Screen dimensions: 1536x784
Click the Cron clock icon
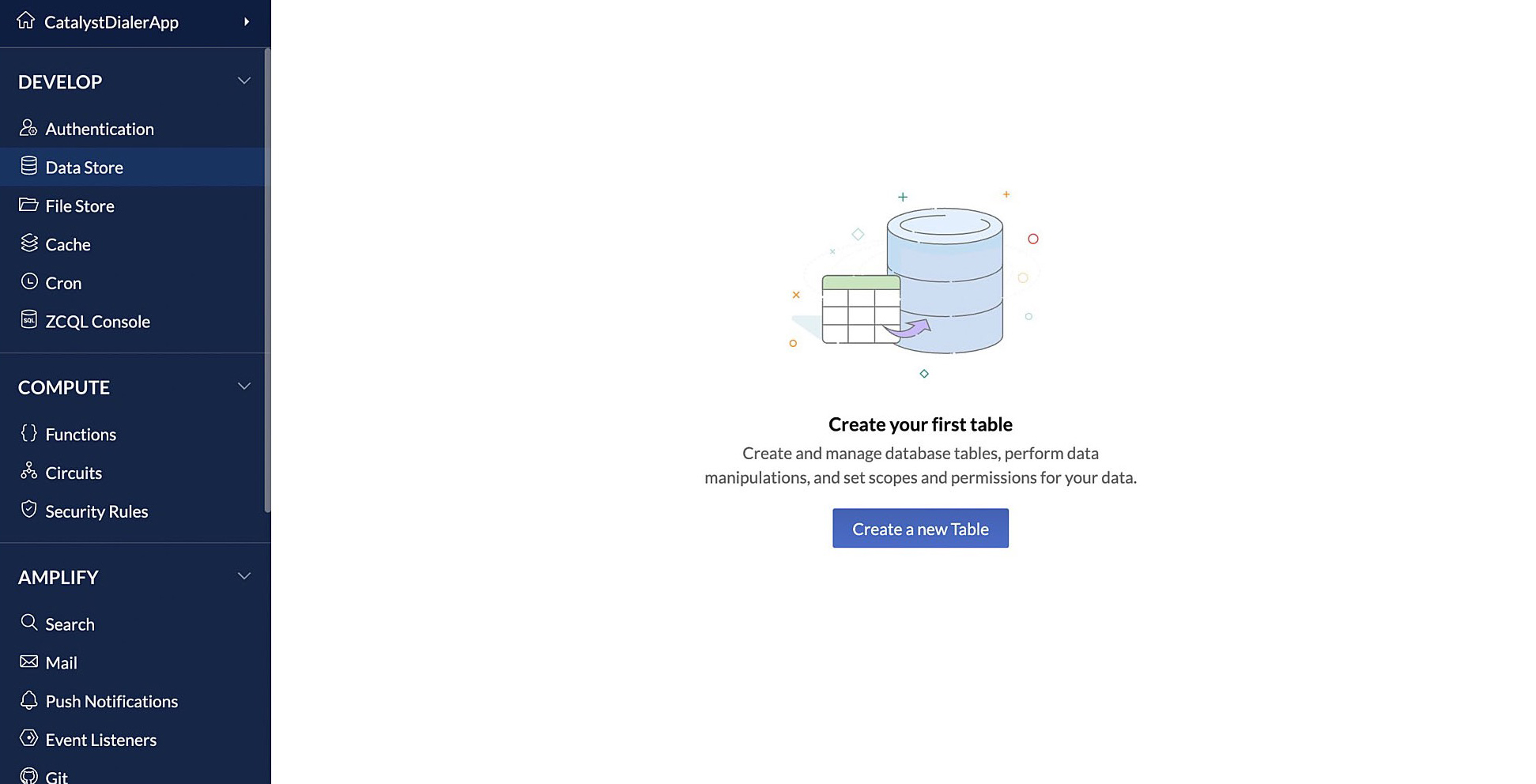28,282
